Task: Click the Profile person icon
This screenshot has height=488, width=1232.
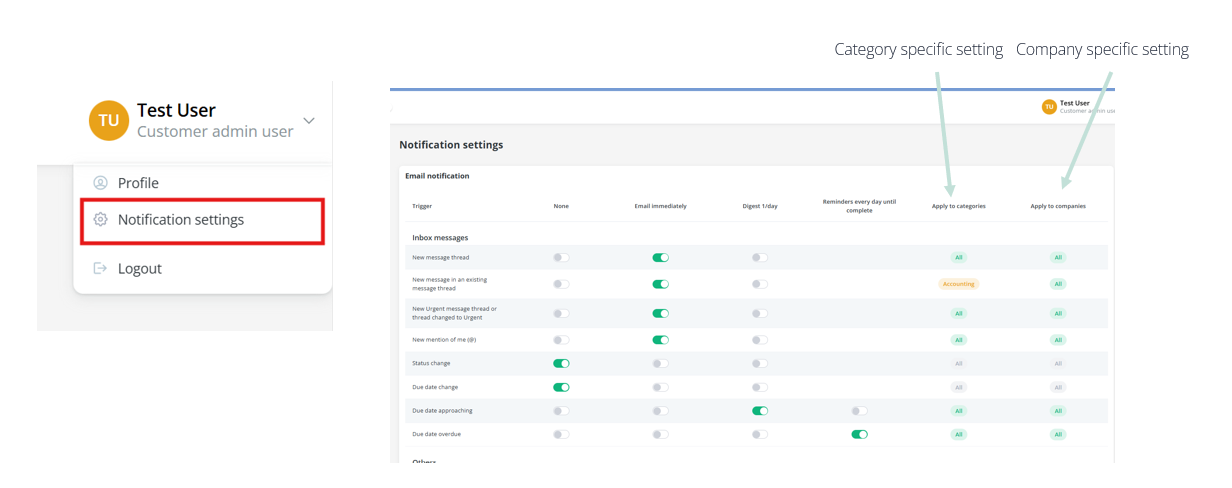Action: click(x=100, y=183)
